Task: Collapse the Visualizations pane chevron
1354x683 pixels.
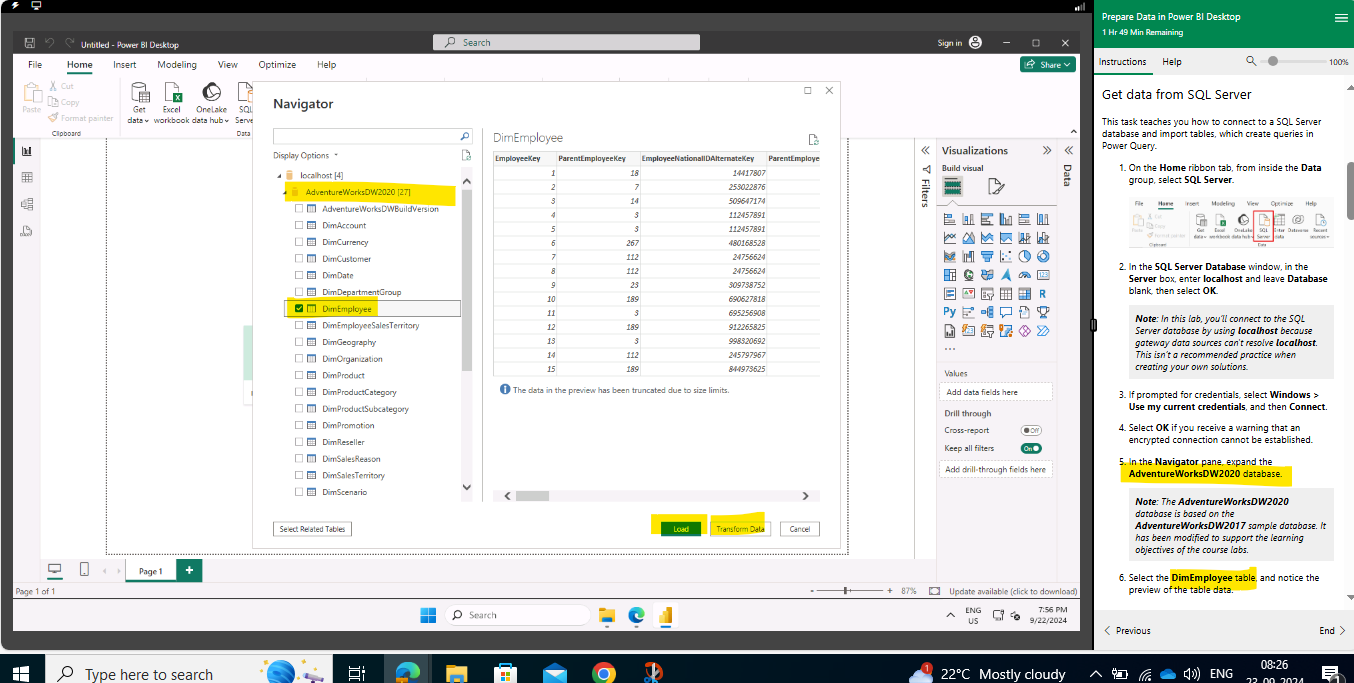Action: coord(1047,150)
